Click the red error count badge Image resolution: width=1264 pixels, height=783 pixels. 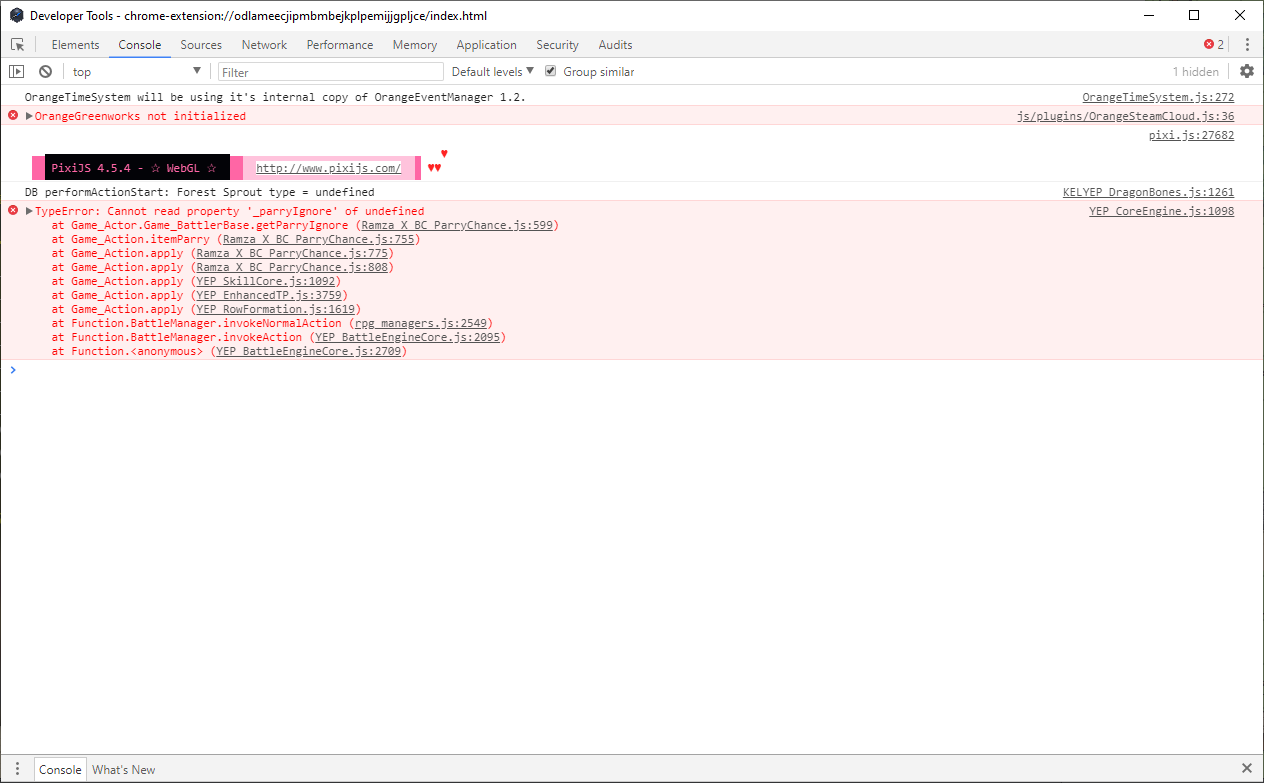pyautogui.click(x=1214, y=45)
